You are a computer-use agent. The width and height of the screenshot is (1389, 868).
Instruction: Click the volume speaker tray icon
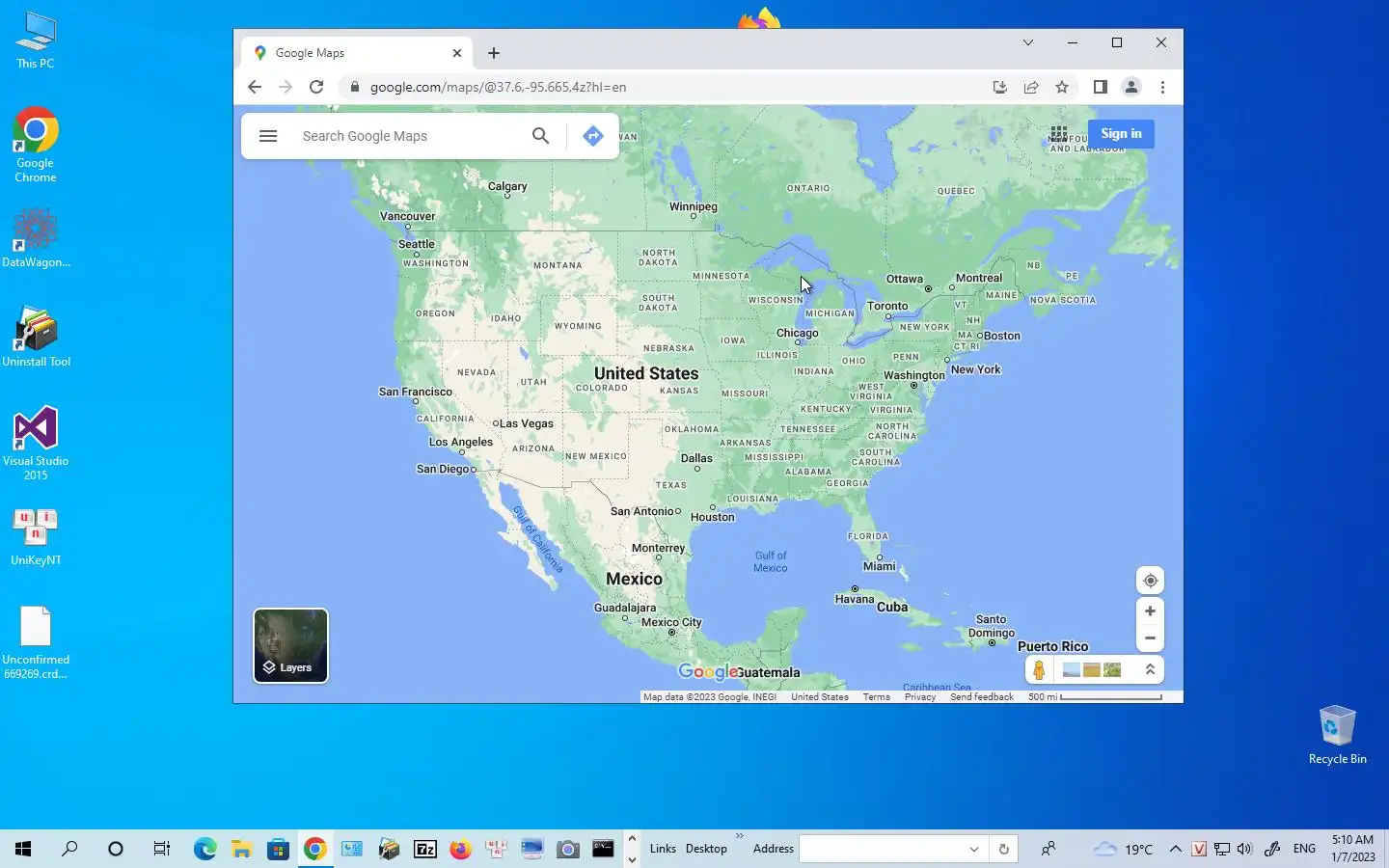coord(1244,849)
